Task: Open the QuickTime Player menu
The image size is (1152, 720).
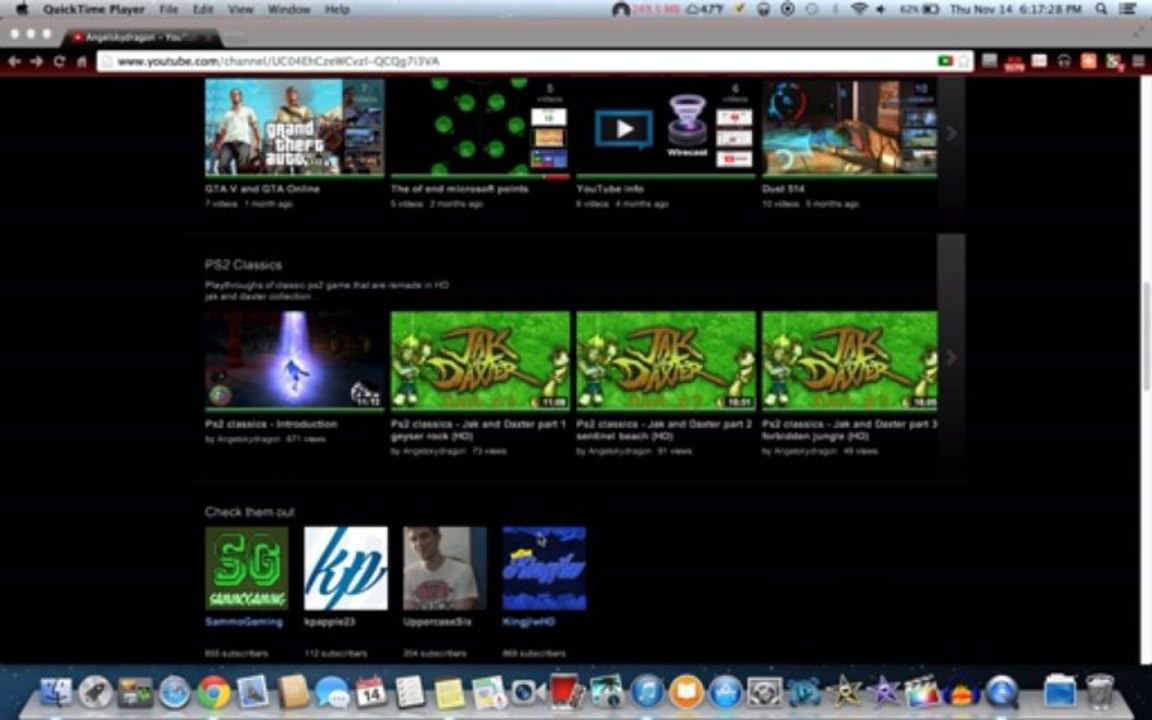Action: [x=93, y=10]
